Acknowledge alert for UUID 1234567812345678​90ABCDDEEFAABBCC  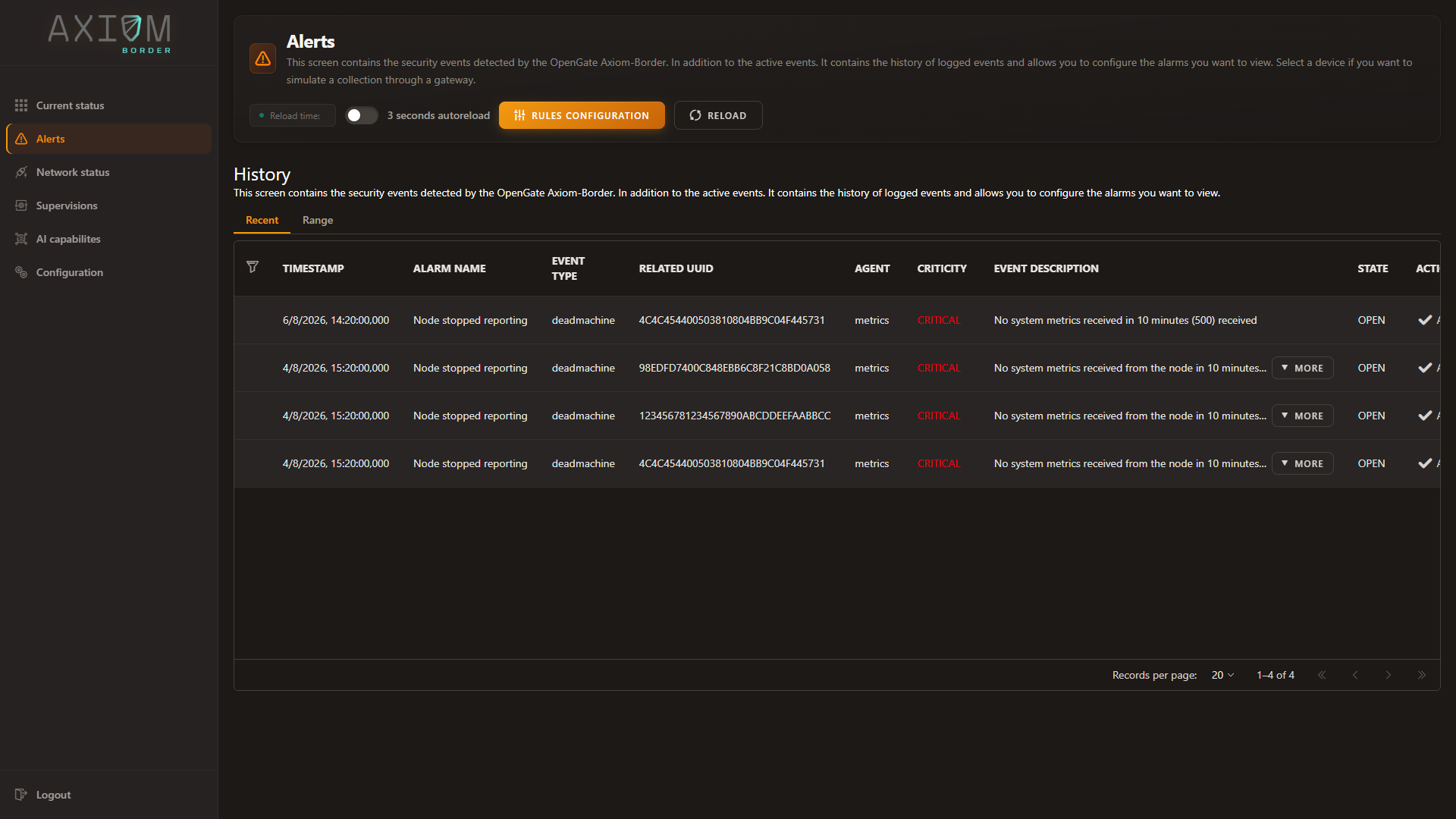1425,416
